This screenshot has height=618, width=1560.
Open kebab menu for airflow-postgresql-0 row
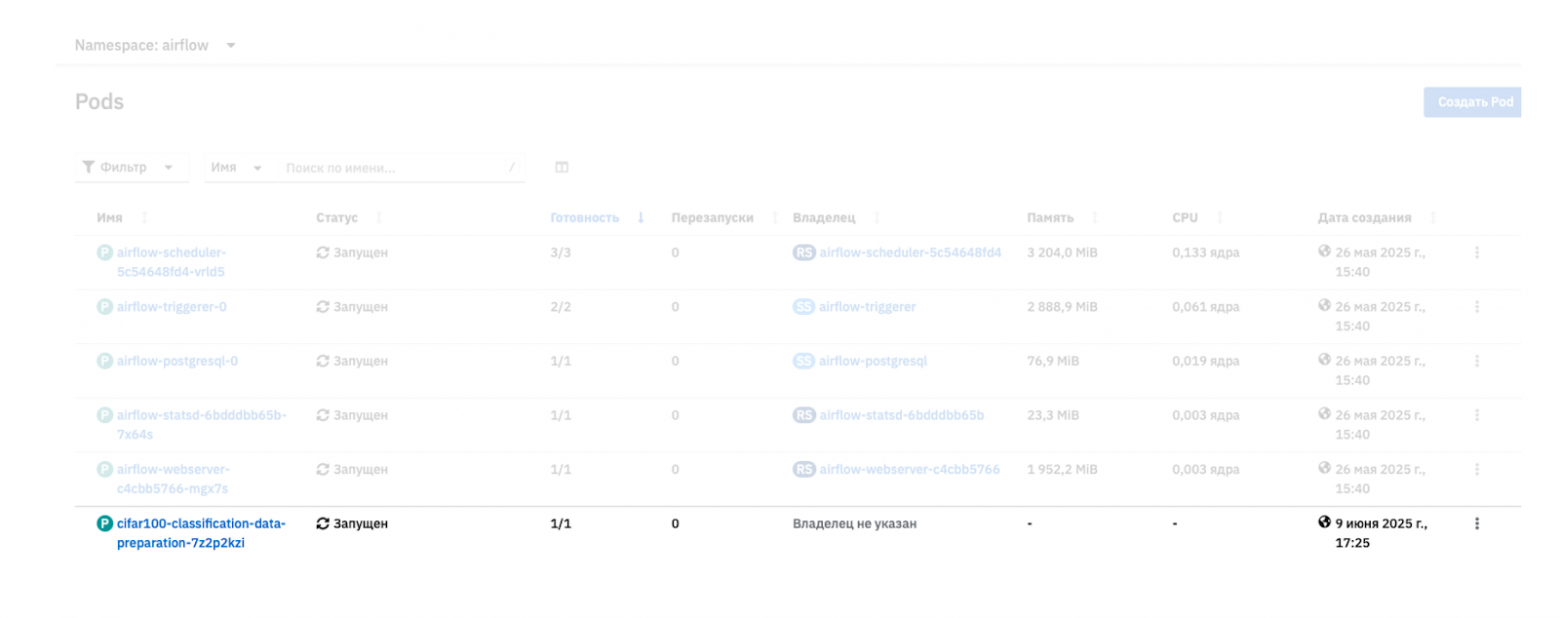[x=1476, y=361]
